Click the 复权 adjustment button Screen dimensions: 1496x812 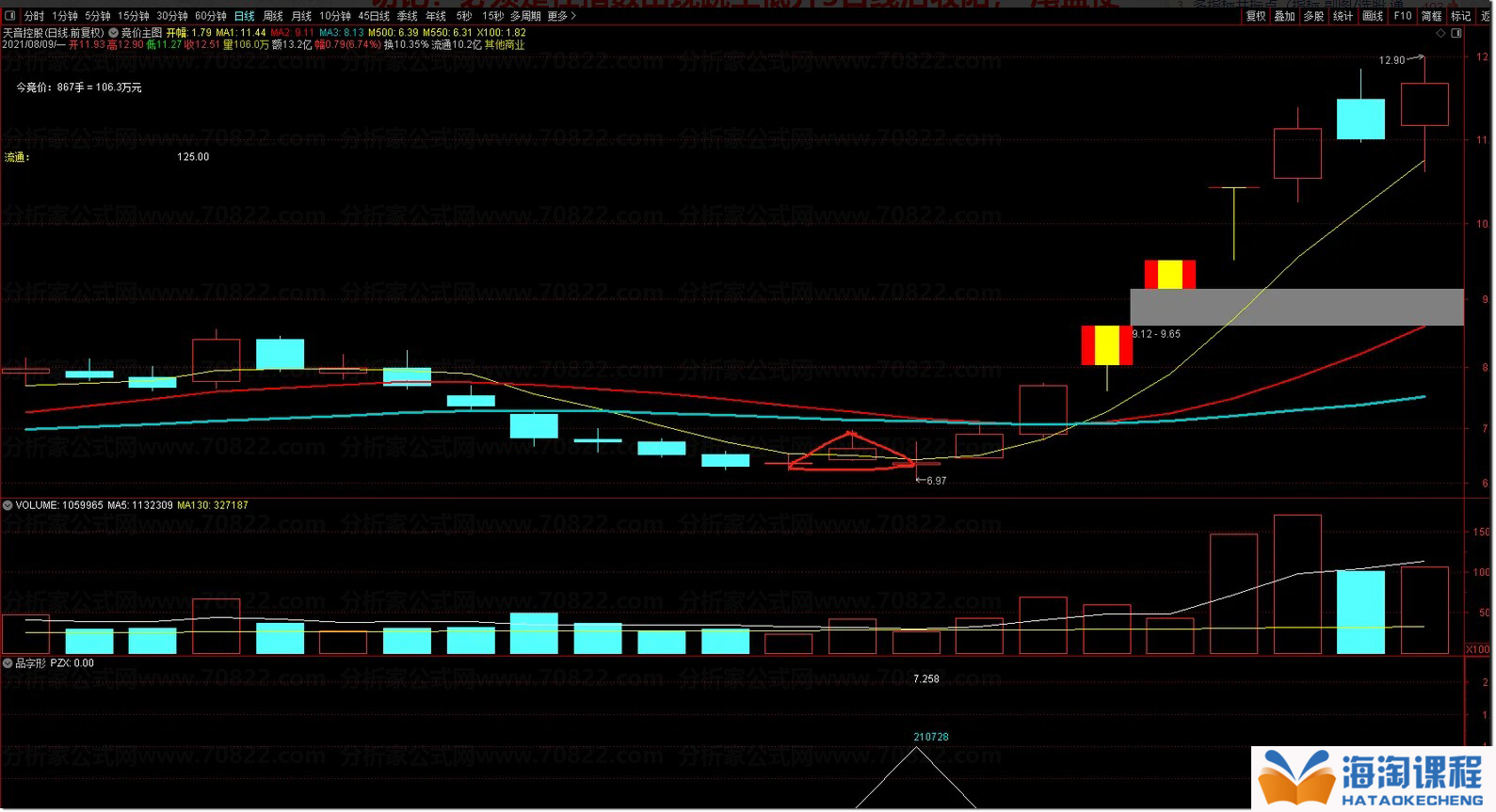click(x=1256, y=16)
